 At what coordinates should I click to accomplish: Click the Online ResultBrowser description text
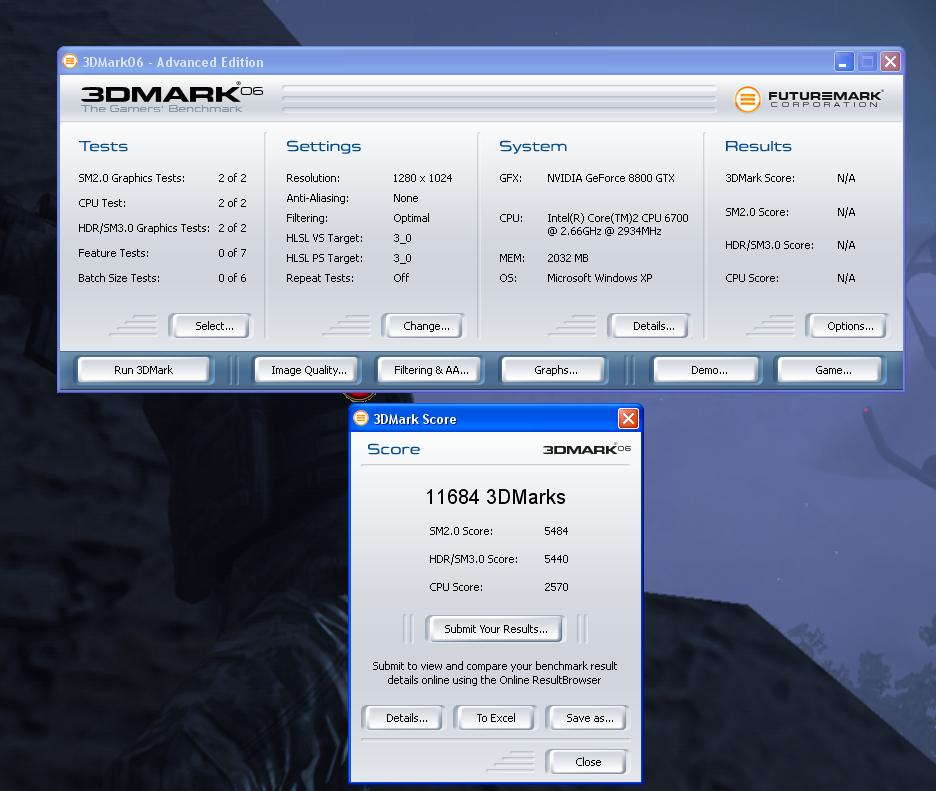coord(494,673)
